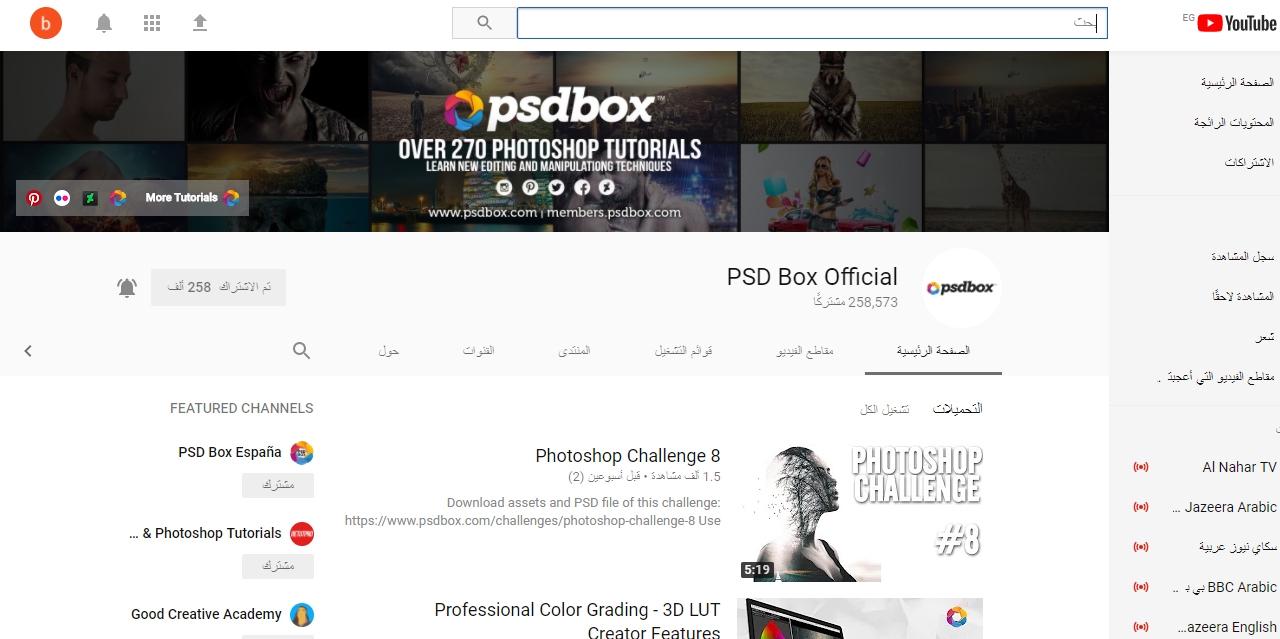1280x639 pixels.
Task: Go to YouTube home via logo
Action: click(x=1237, y=23)
